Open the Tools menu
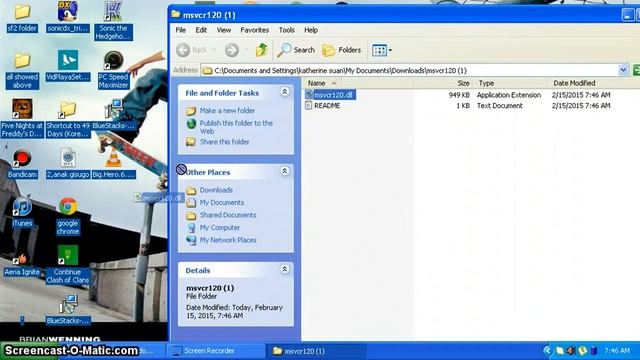 [287, 30]
